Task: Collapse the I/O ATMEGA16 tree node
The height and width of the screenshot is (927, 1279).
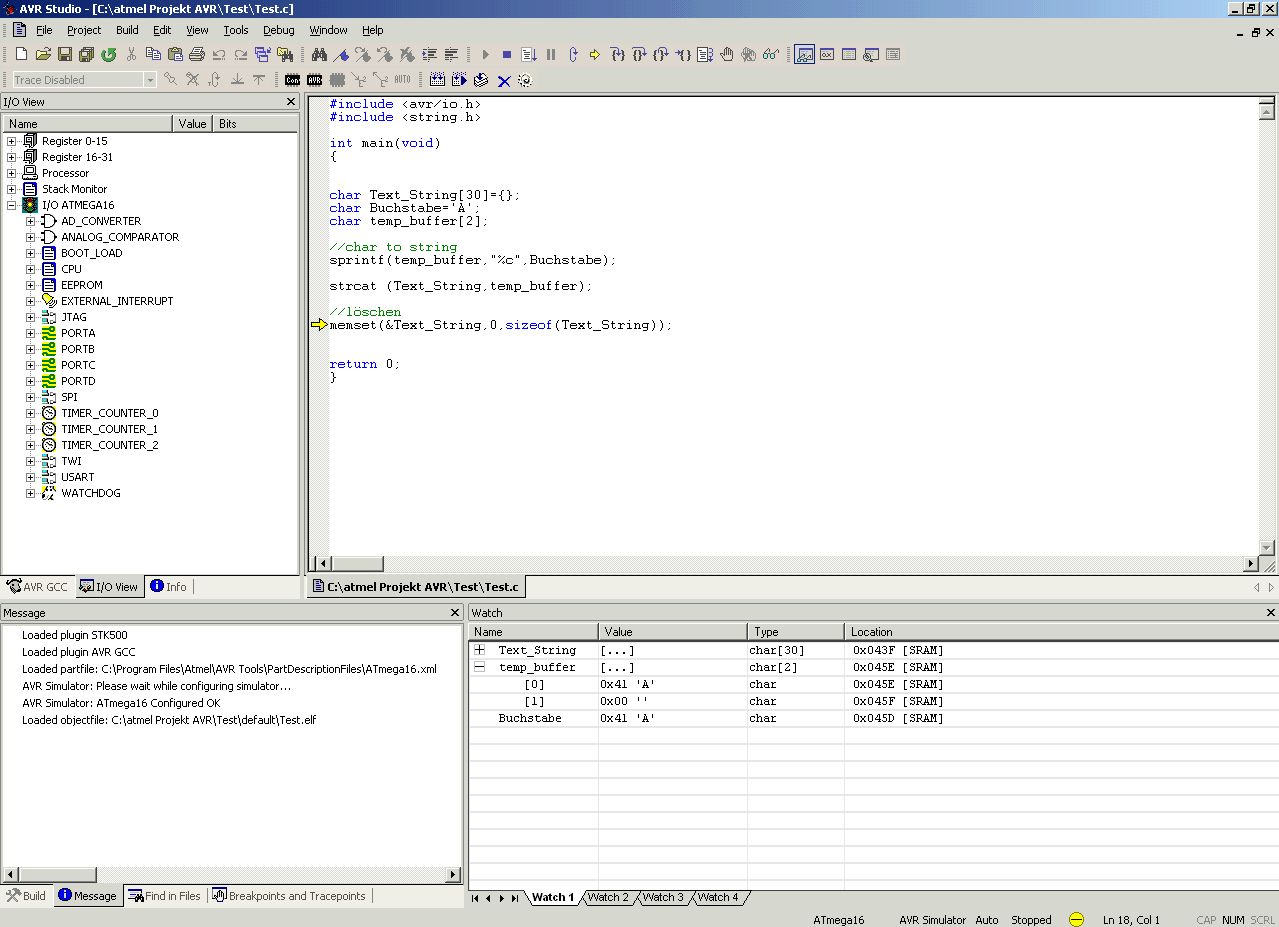Action: pos(11,205)
